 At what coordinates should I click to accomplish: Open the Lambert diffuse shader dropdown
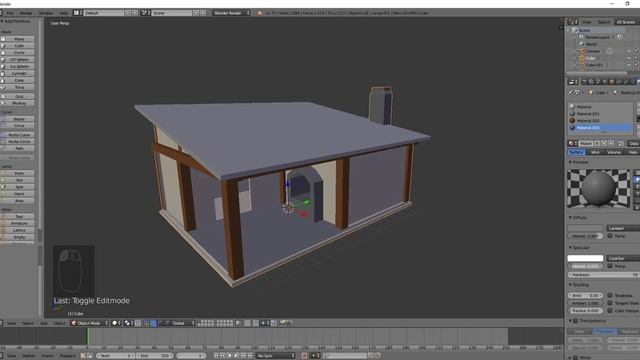623,228
